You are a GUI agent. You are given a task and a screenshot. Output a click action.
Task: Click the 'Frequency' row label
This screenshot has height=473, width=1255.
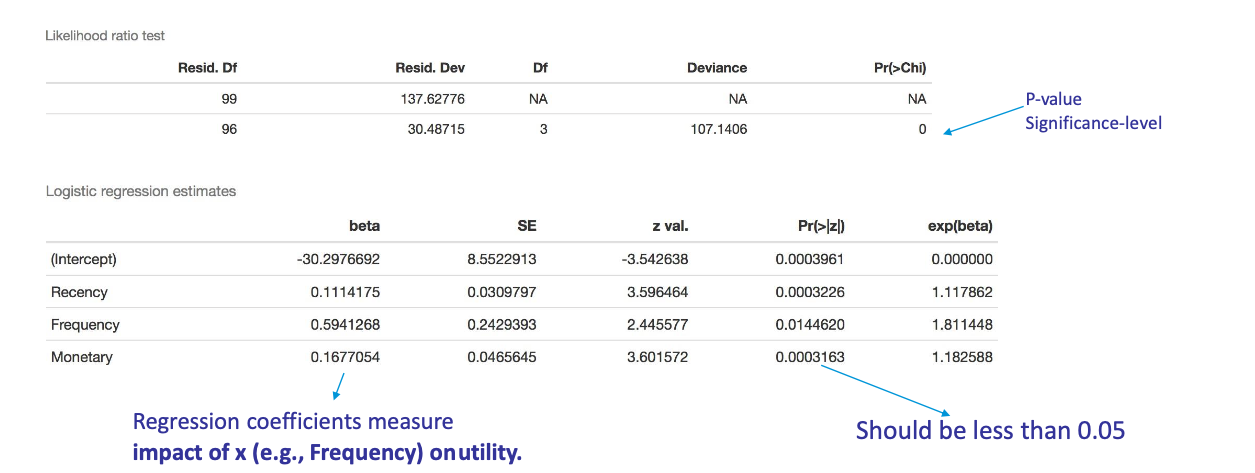tap(85, 324)
